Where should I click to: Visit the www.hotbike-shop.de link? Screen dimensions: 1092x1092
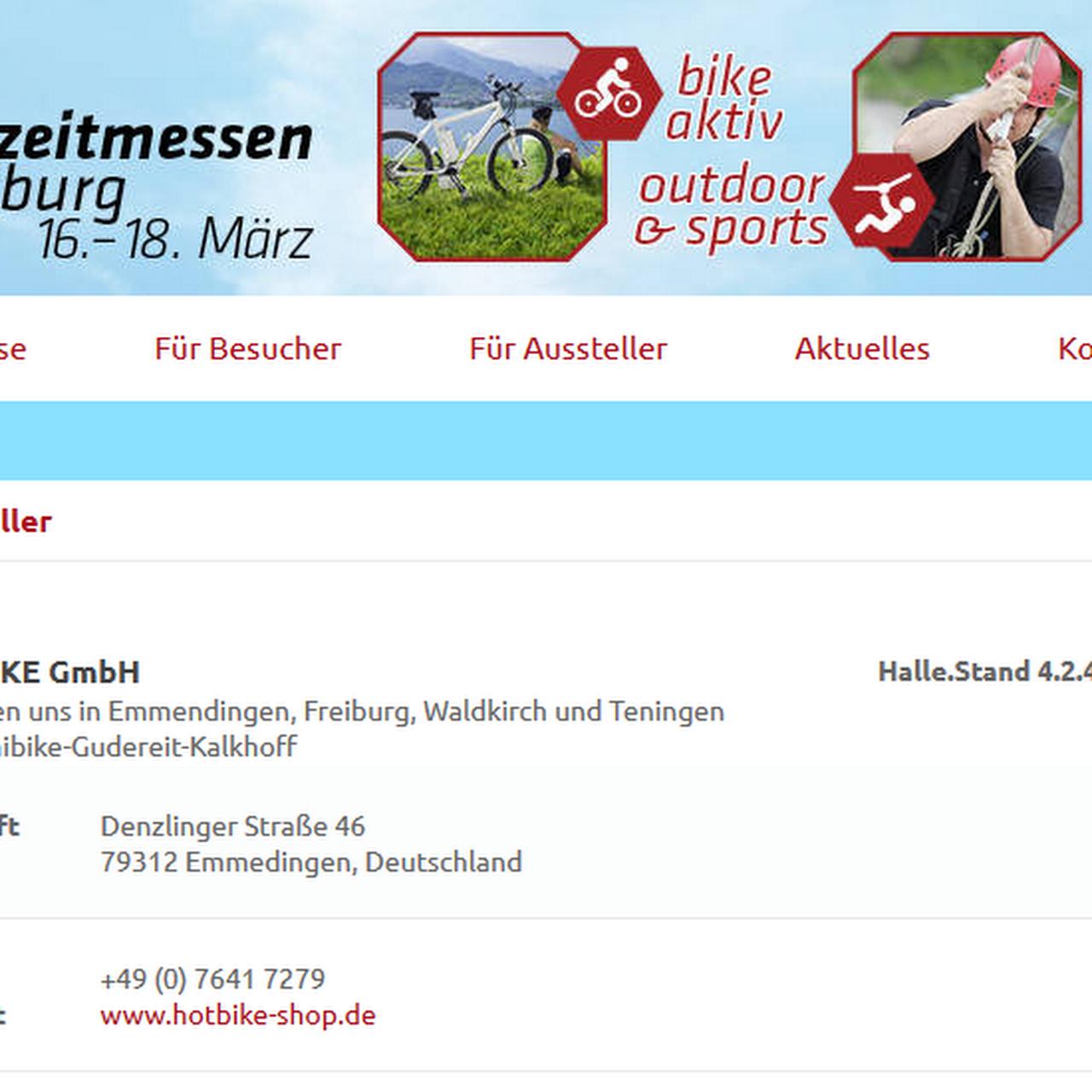point(238,1015)
